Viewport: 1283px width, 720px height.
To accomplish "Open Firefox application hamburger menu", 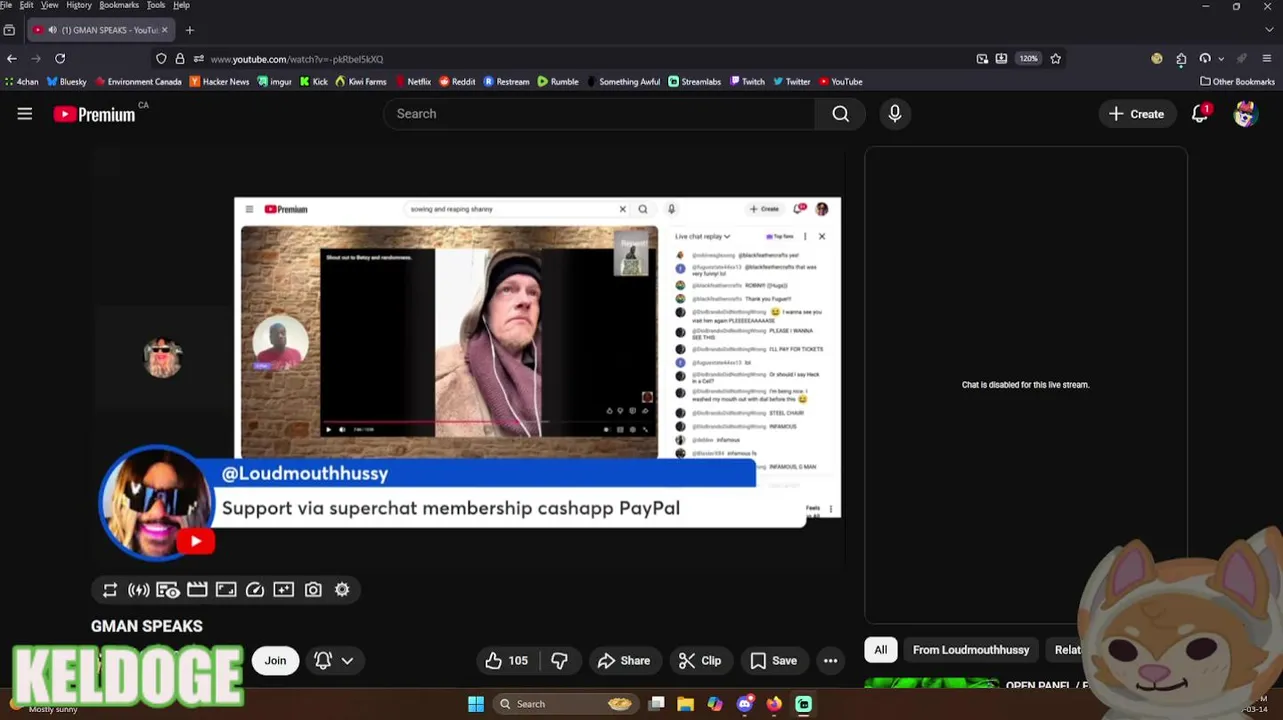I will click(x=1267, y=59).
